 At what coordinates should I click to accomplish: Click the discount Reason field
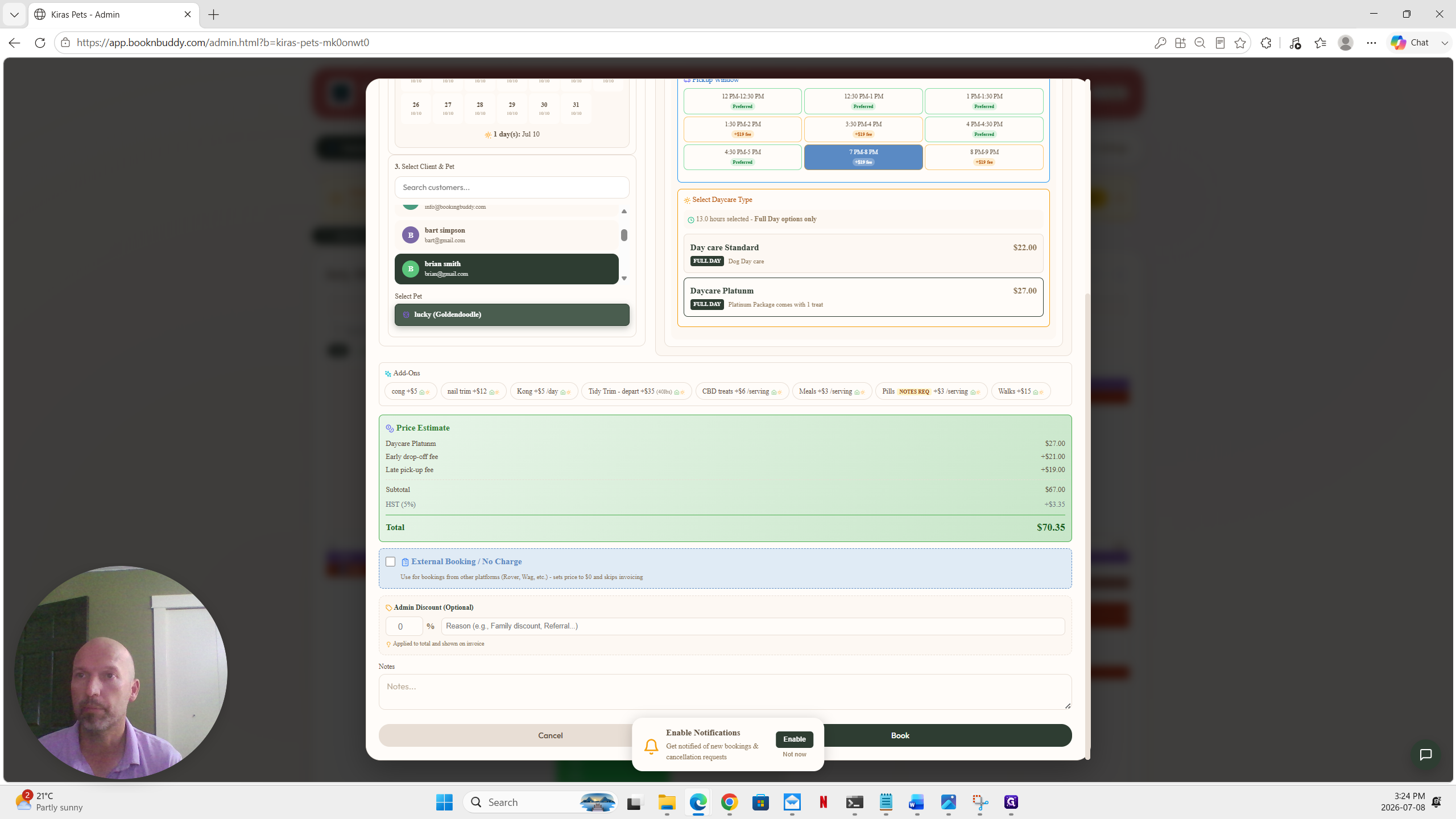click(x=752, y=626)
